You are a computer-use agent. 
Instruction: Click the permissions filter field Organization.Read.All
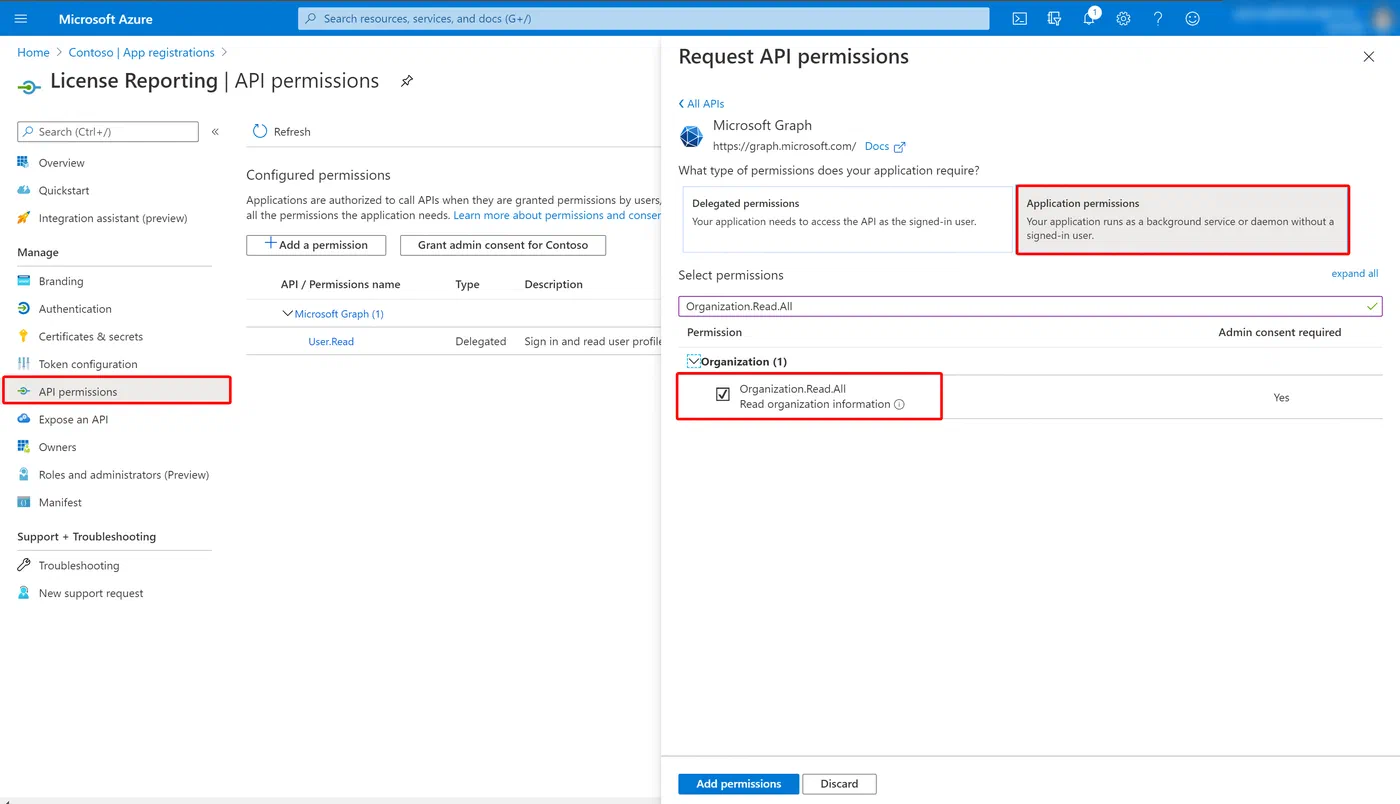(x=1030, y=306)
